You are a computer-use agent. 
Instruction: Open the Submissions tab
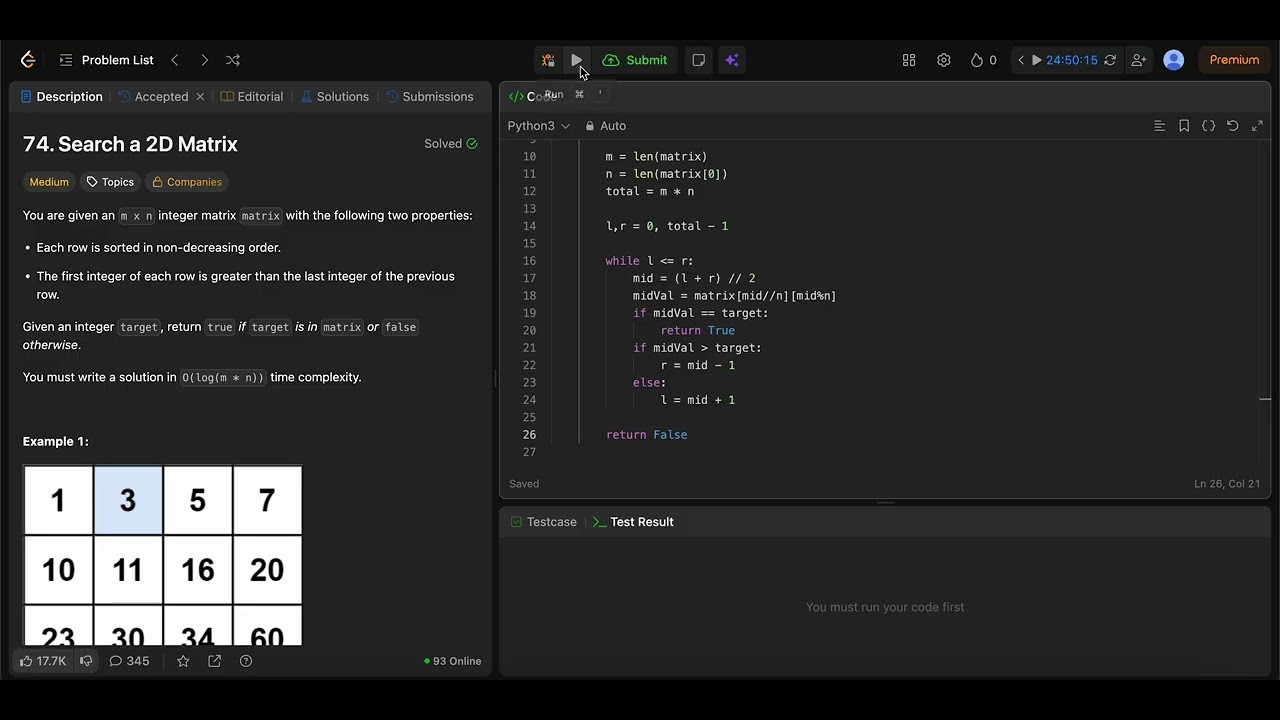(x=430, y=97)
